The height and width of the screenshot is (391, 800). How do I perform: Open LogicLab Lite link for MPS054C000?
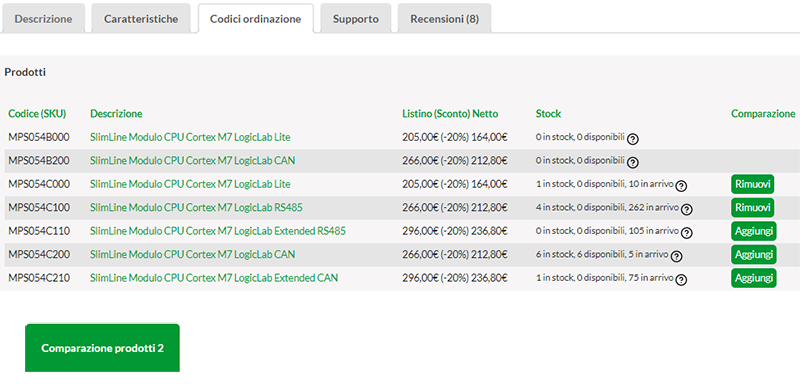click(190, 184)
